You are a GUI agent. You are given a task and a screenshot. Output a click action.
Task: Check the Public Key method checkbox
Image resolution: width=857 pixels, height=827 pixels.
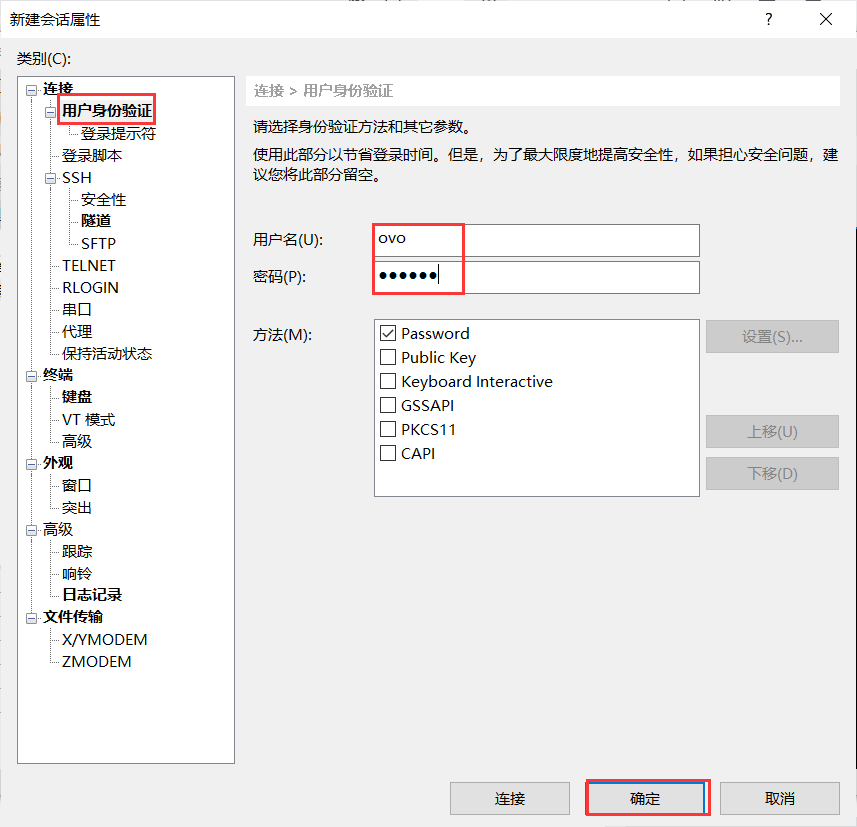click(388, 357)
